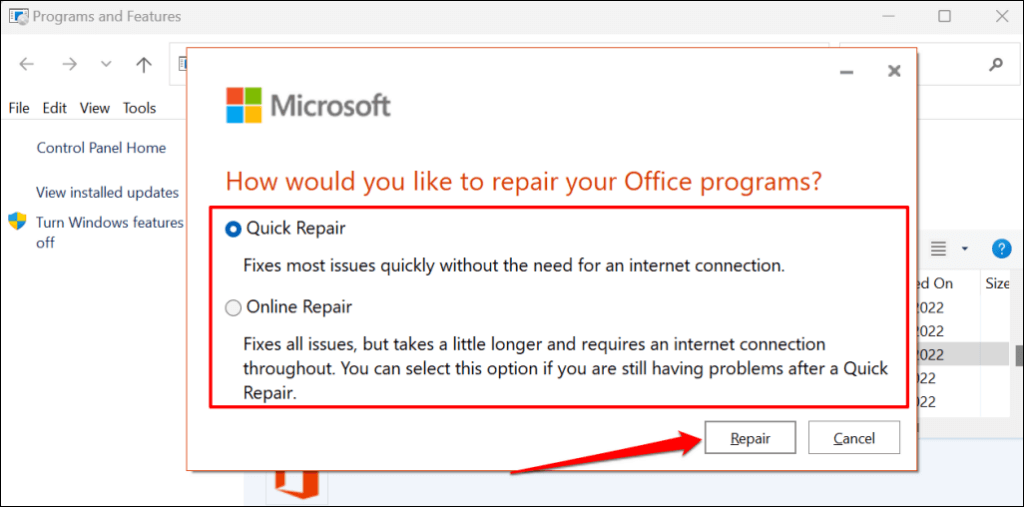Open the blue Help icon
The height and width of the screenshot is (507, 1024).
coord(1000,248)
